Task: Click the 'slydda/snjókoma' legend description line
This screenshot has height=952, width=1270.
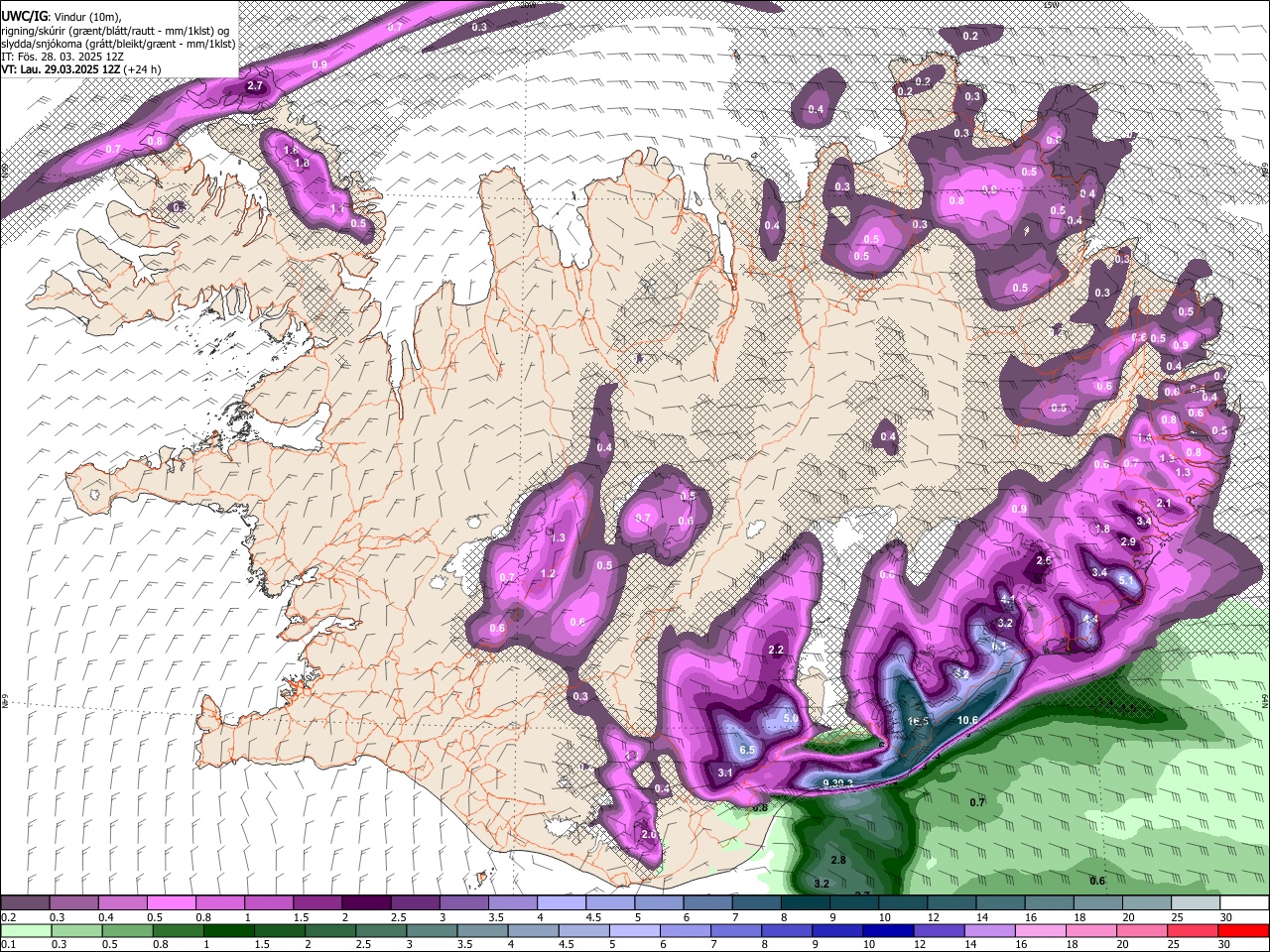Action: pyautogui.click(x=118, y=44)
